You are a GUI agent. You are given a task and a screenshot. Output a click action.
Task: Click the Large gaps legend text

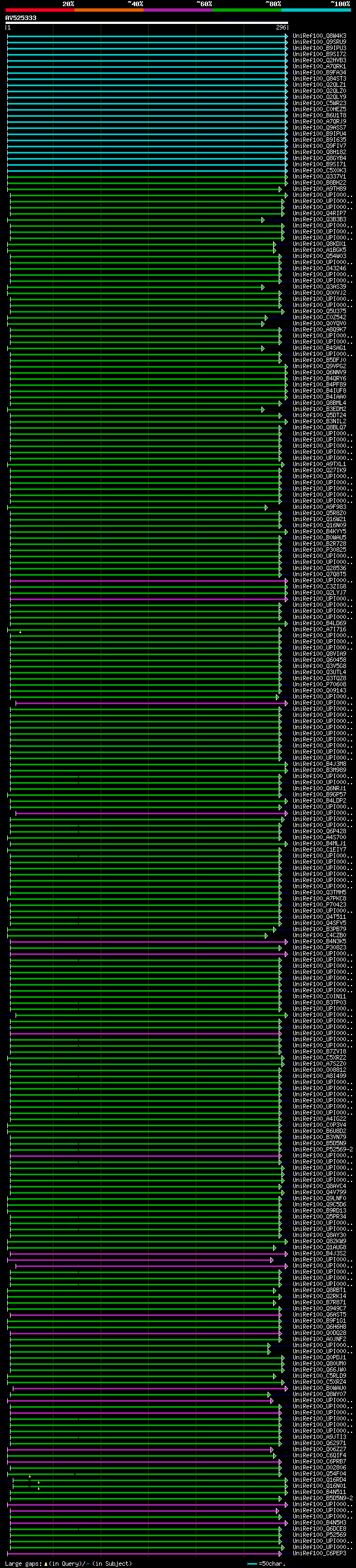[x=24, y=1563]
